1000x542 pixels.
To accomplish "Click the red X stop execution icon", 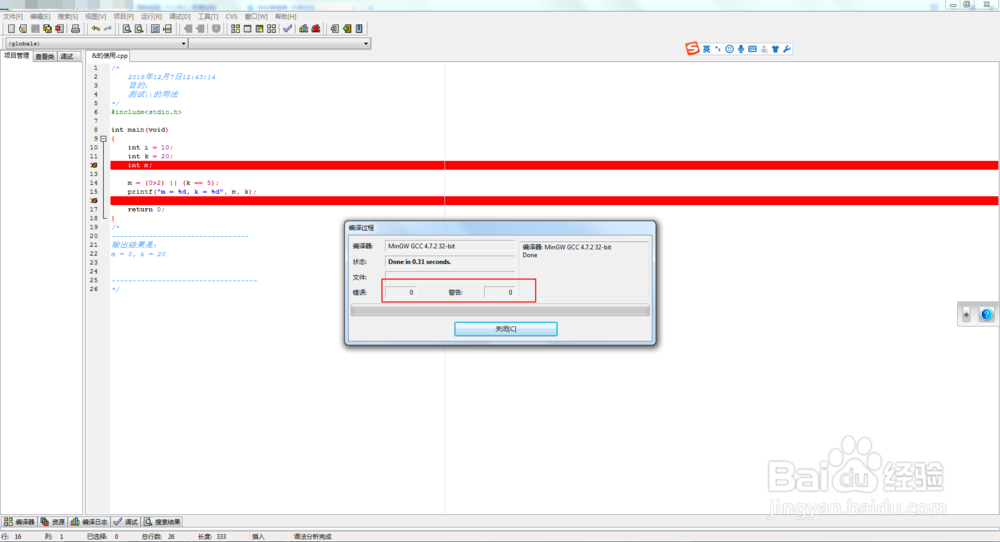I will (x=316, y=29).
